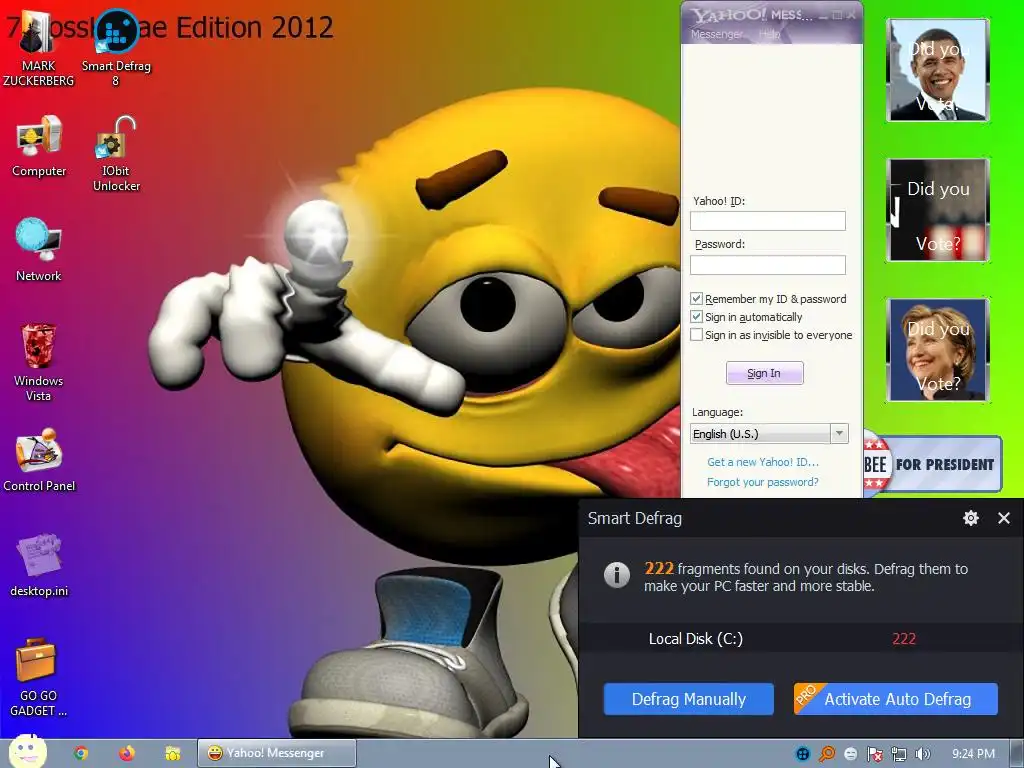Select the Control Panel desktop icon

click(x=39, y=460)
